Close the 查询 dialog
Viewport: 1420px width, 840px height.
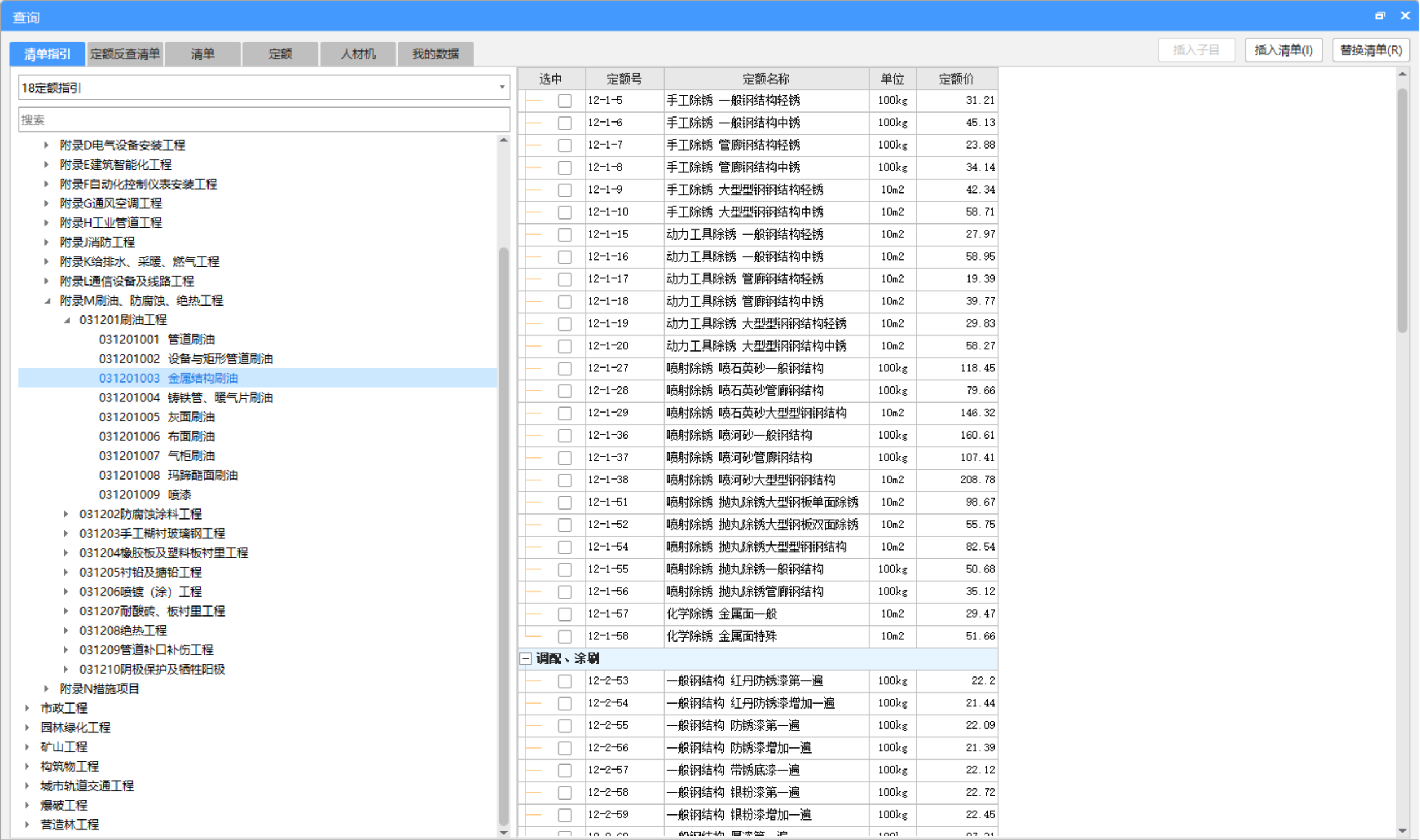1405,16
